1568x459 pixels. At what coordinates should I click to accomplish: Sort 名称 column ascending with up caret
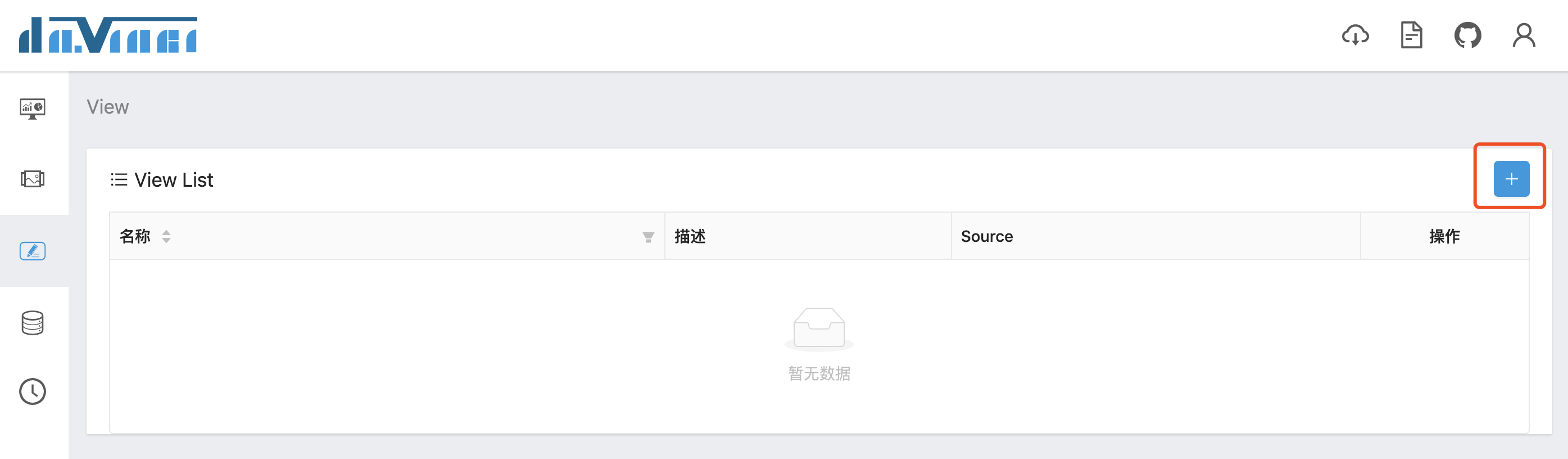click(x=166, y=232)
